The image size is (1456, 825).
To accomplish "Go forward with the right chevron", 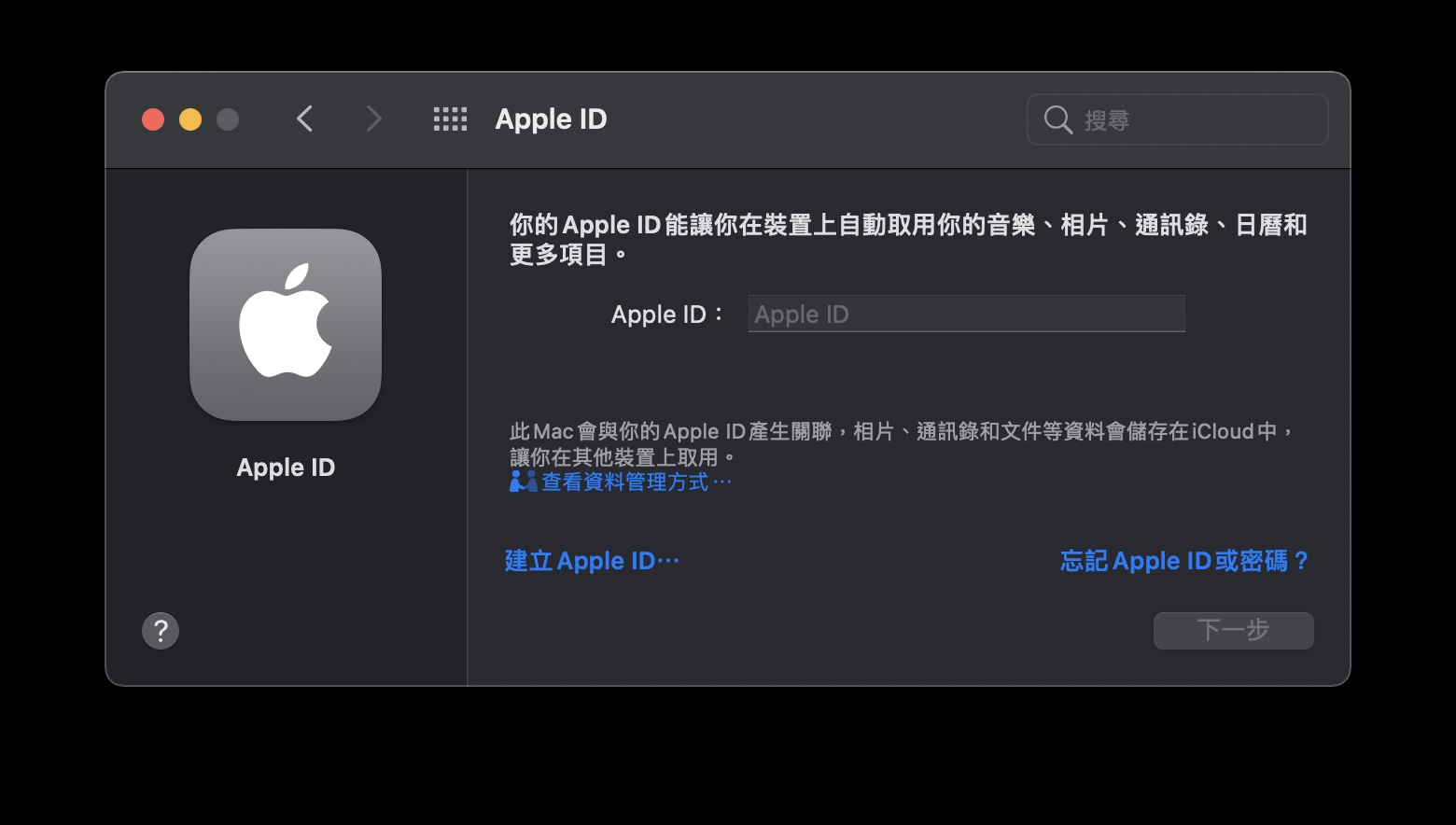I will [x=373, y=119].
